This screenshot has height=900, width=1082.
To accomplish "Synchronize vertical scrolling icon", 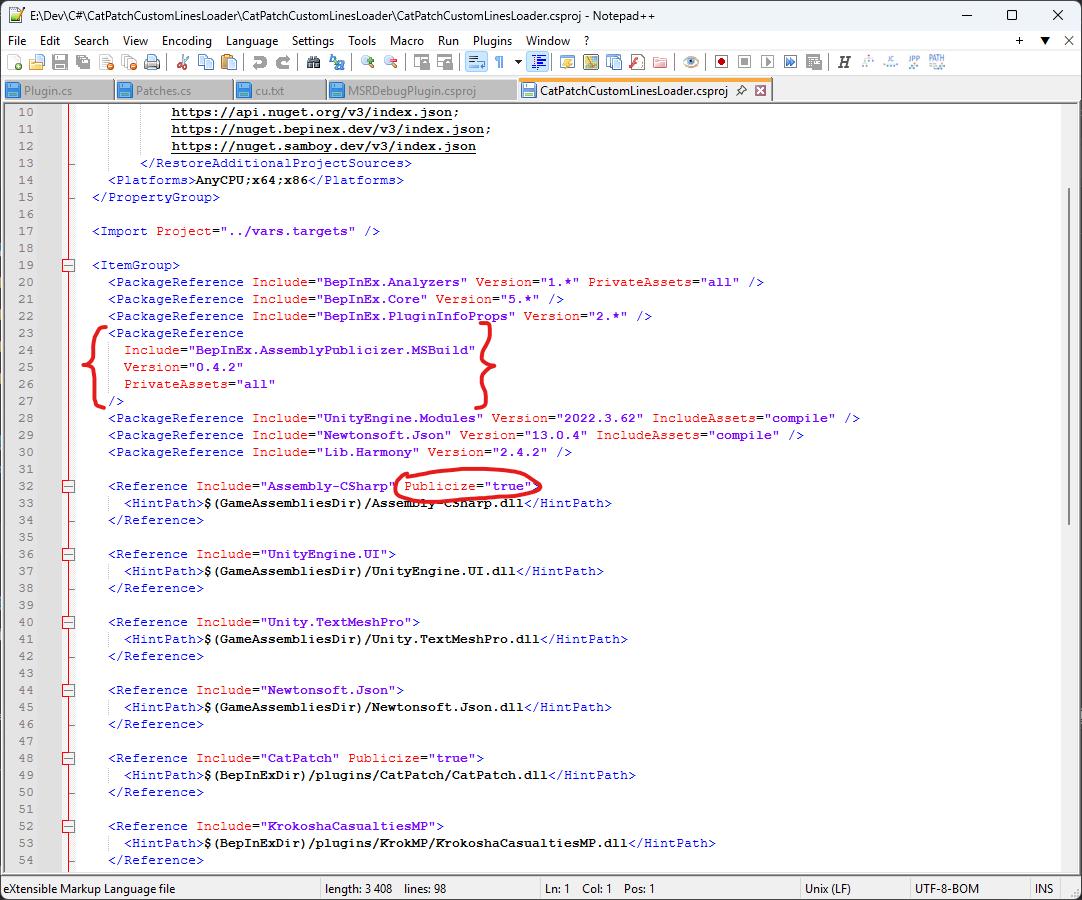I will click(422, 62).
